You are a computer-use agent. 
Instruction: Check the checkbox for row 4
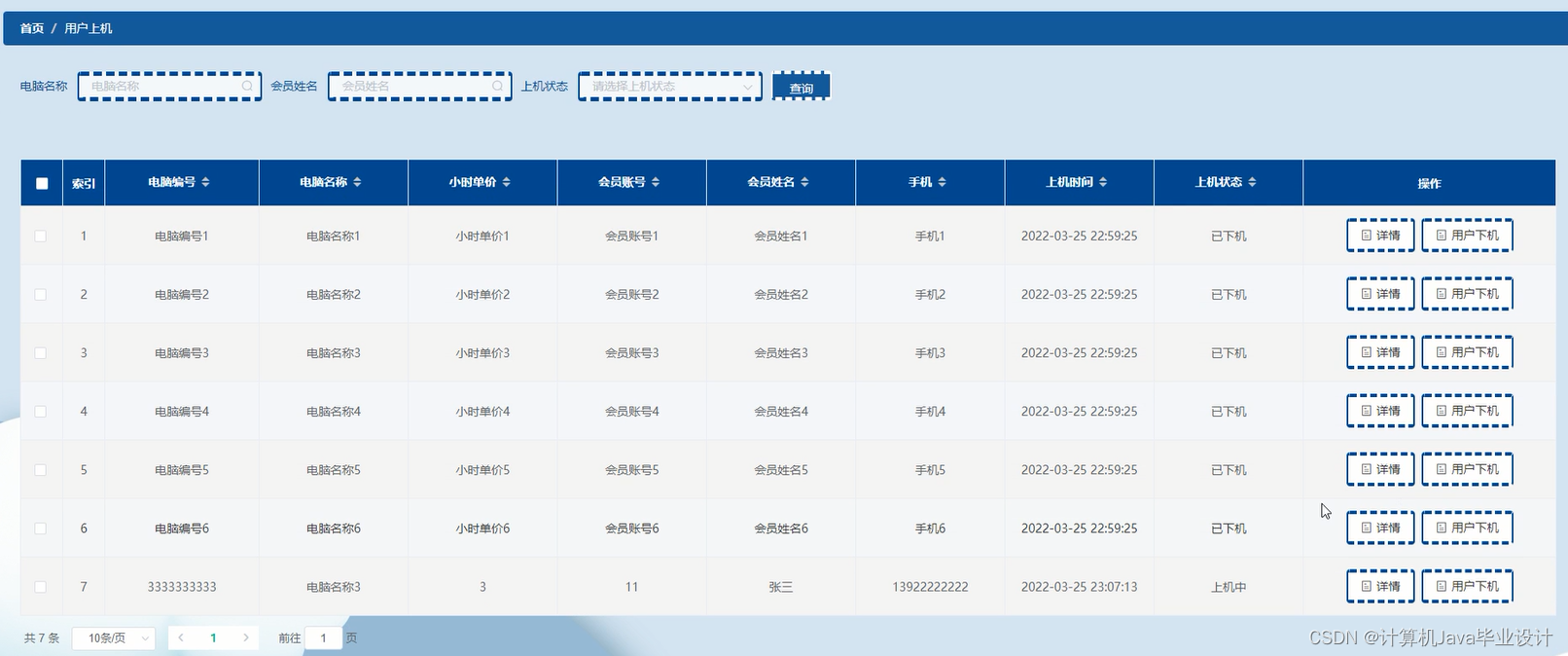pyautogui.click(x=41, y=411)
